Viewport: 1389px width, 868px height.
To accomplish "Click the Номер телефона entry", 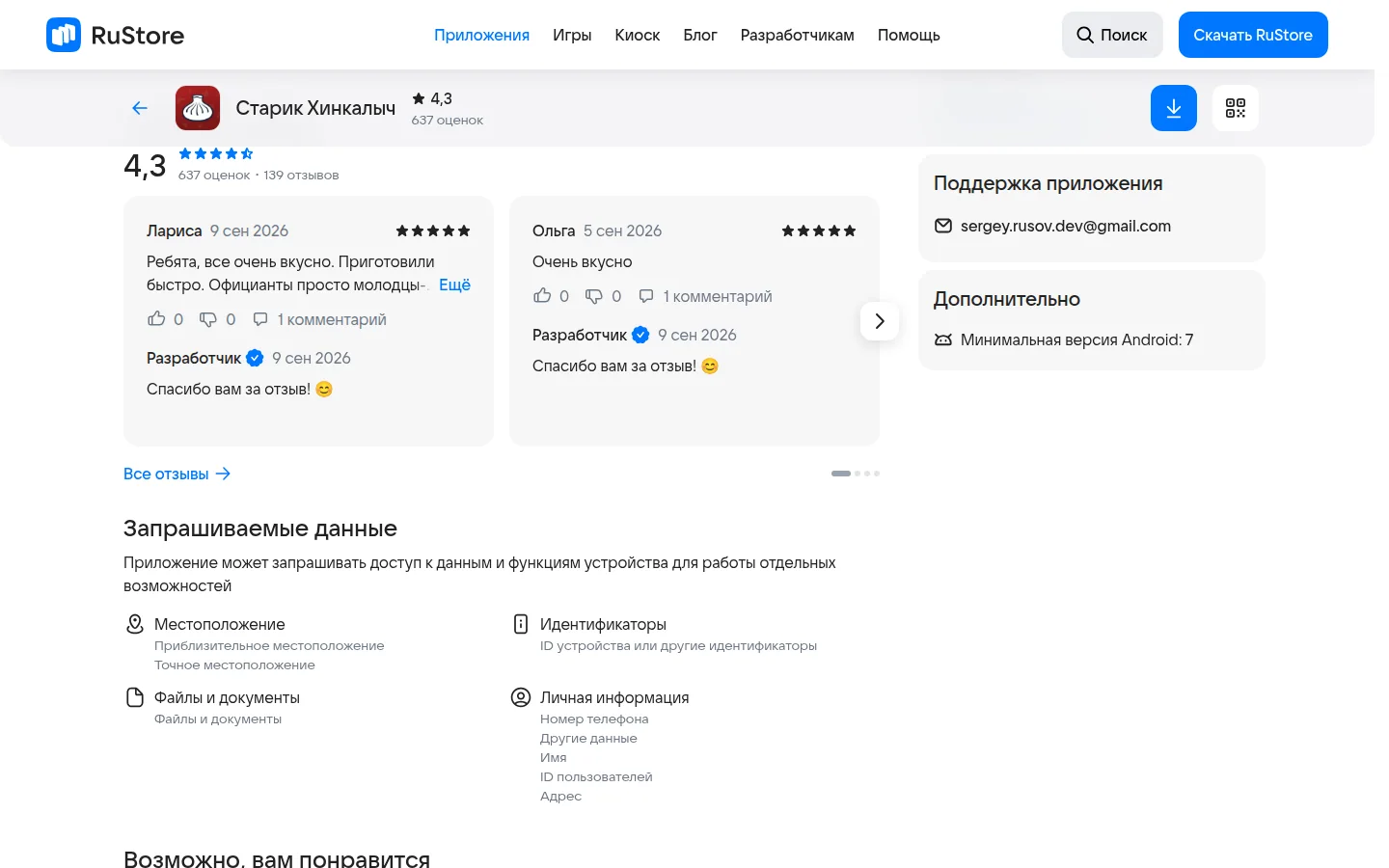I will coord(594,719).
